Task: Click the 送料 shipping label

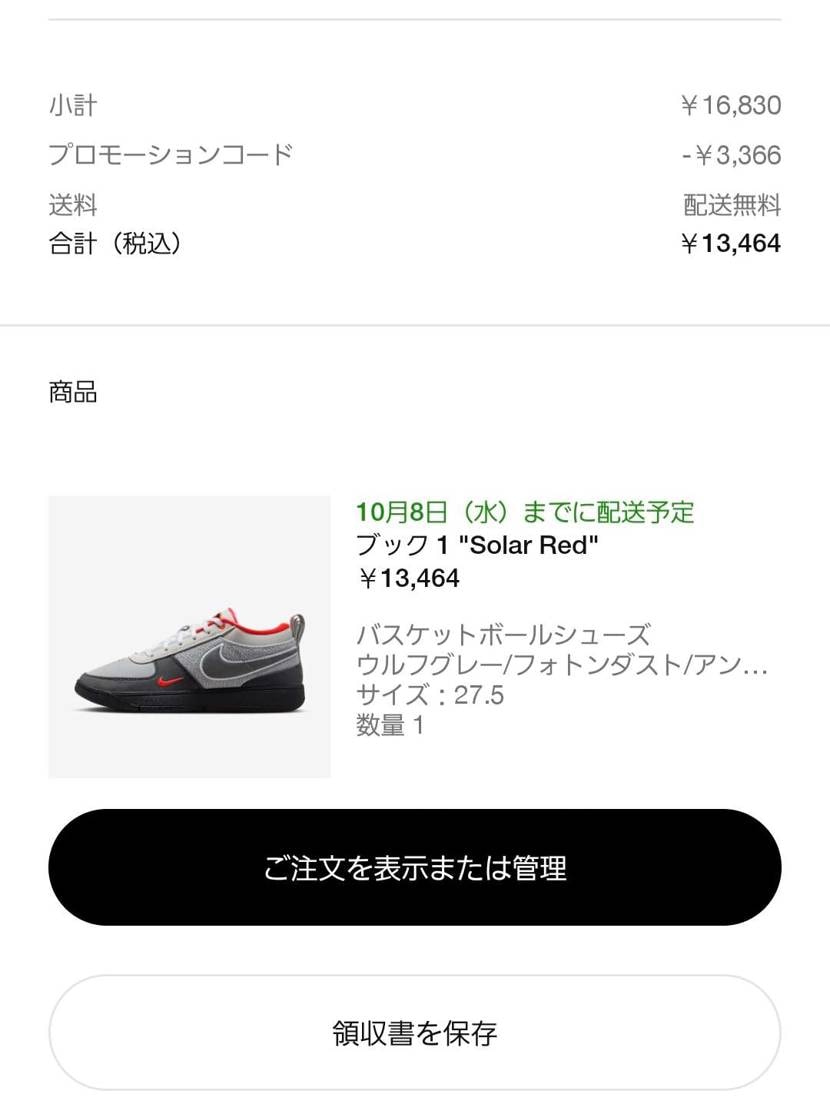Action: (x=73, y=206)
